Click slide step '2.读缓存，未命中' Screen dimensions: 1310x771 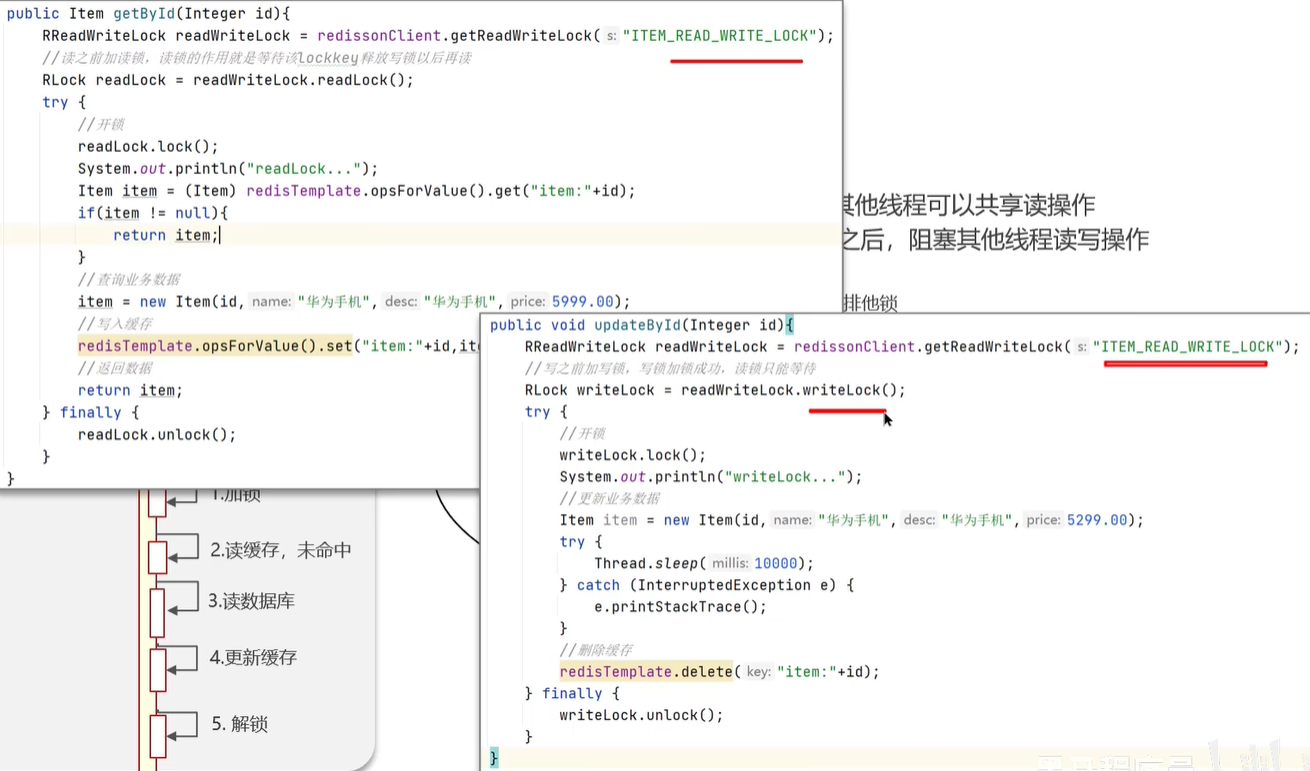tap(280, 550)
